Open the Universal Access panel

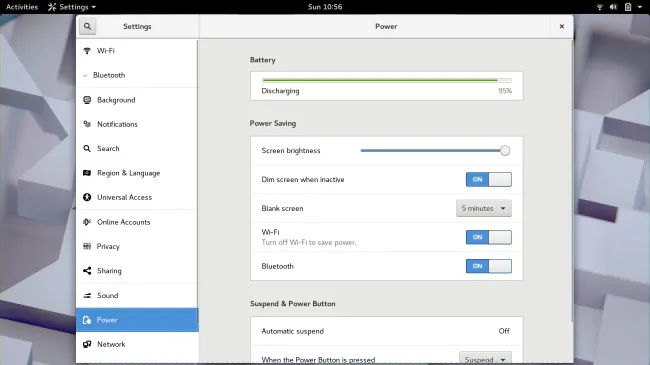[137, 197]
